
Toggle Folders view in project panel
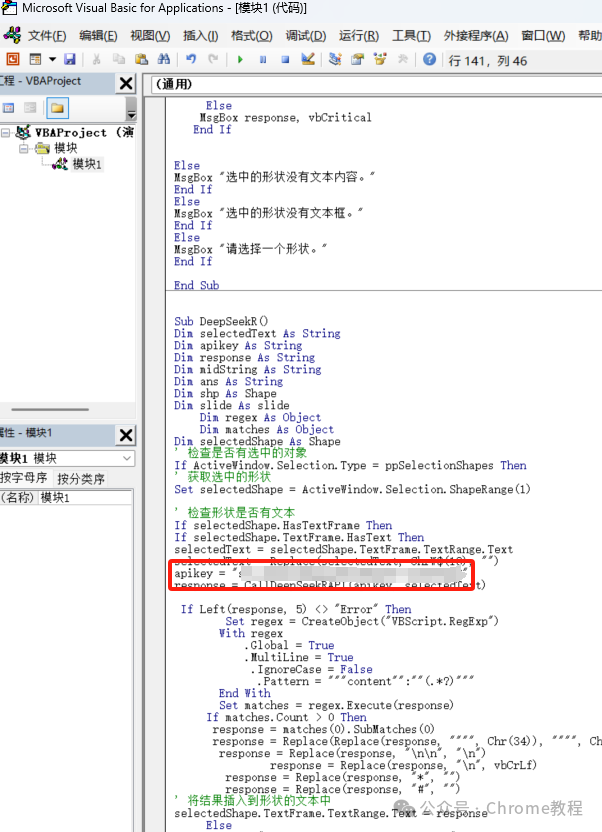click(x=57, y=108)
